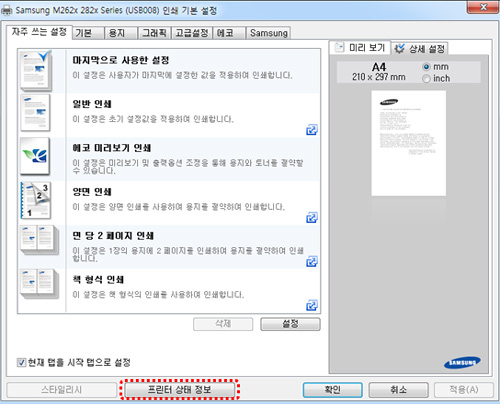Click the '스타일리시' button
500x404 pixels.
click(x=62, y=390)
